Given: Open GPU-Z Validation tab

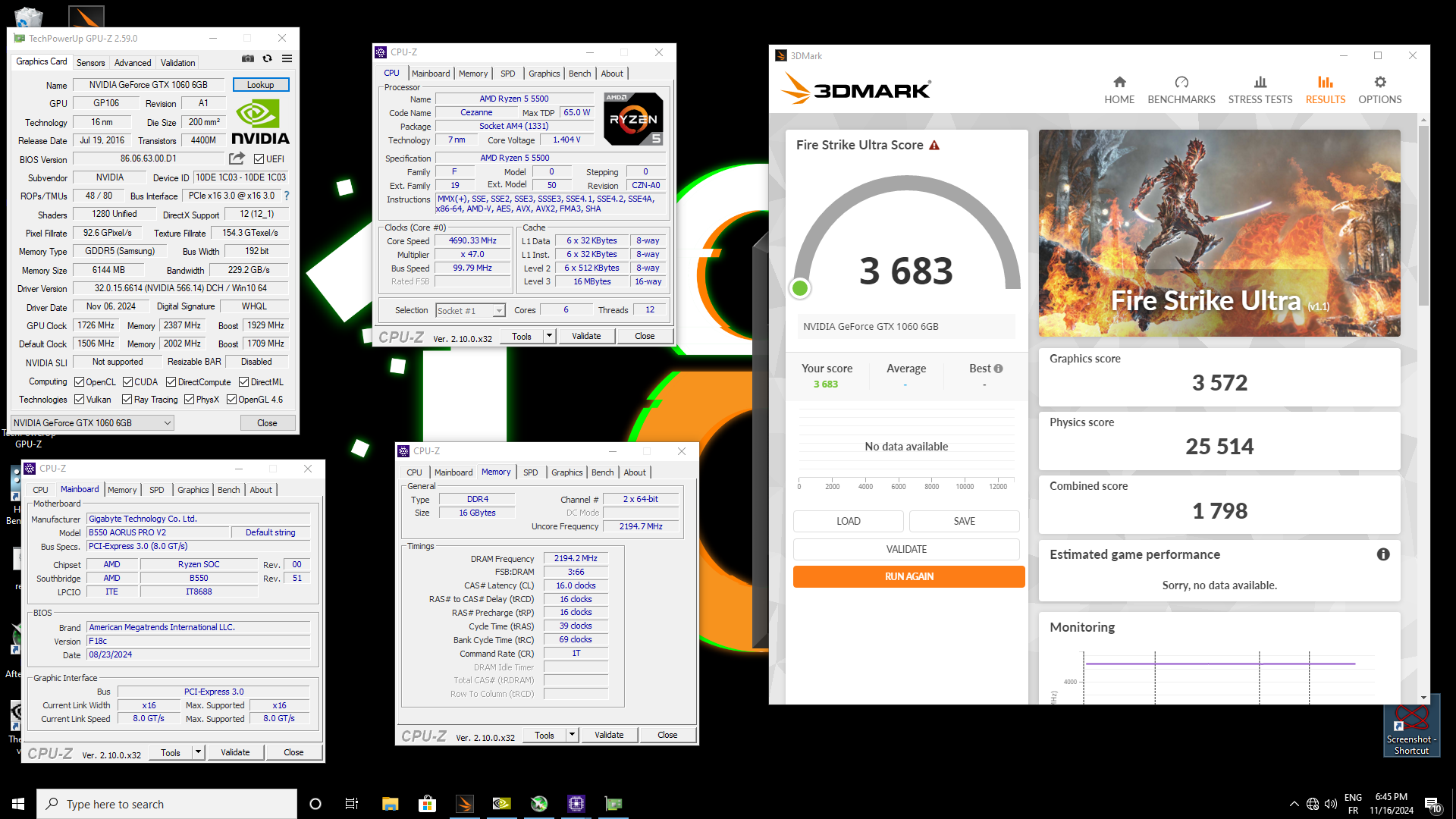Looking at the screenshot, I should click(x=177, y=63).
